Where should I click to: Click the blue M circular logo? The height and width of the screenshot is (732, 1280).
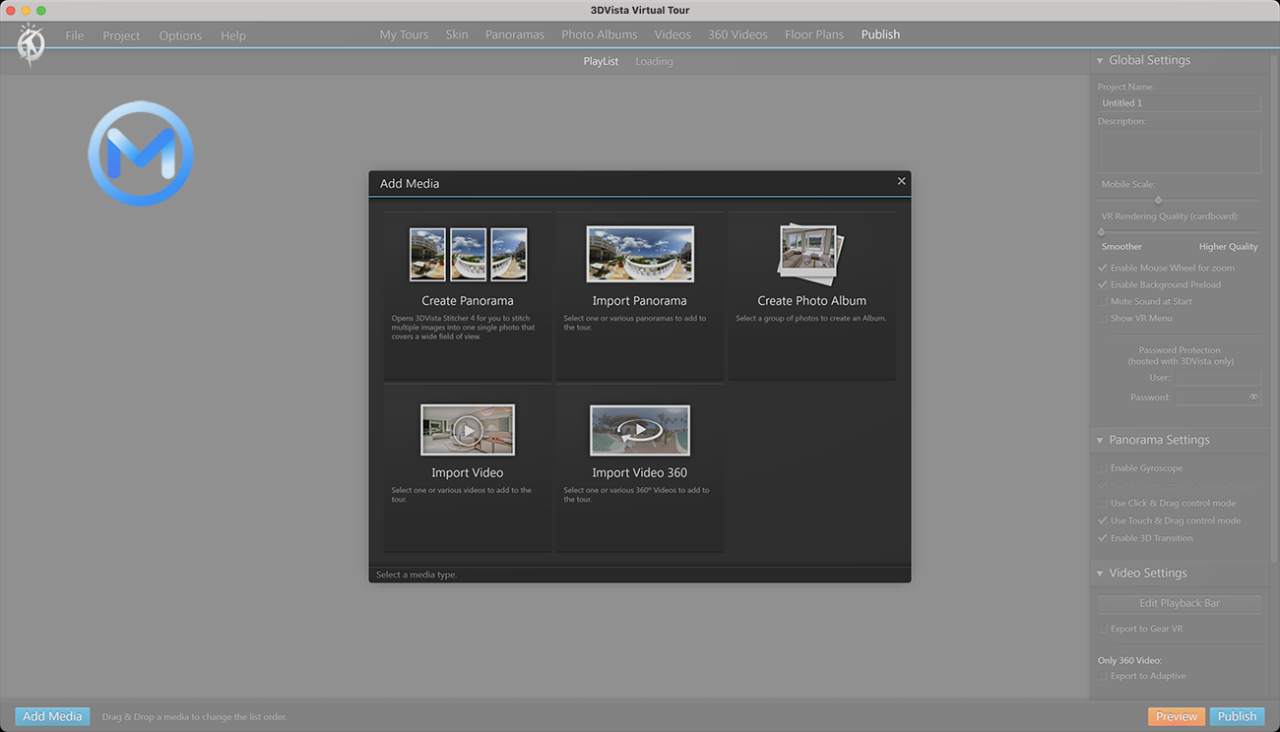click(x=140, y=153)
